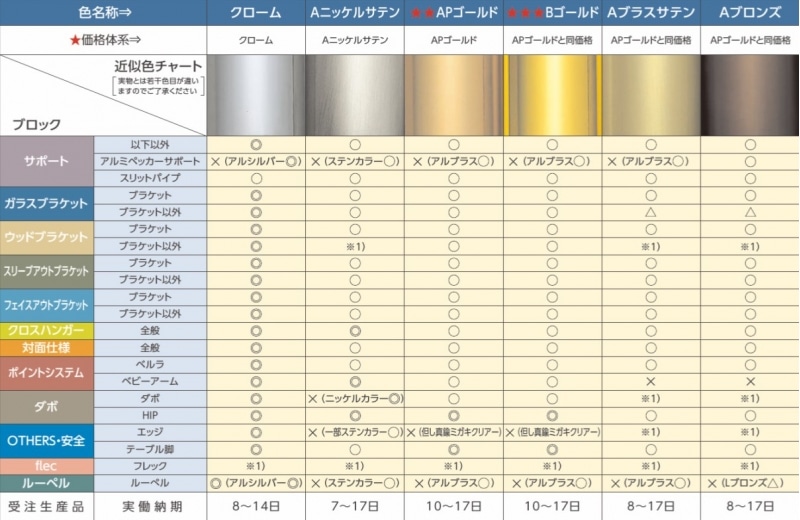Click the 8〜14日 delivery time cell

tap(255, 505)
